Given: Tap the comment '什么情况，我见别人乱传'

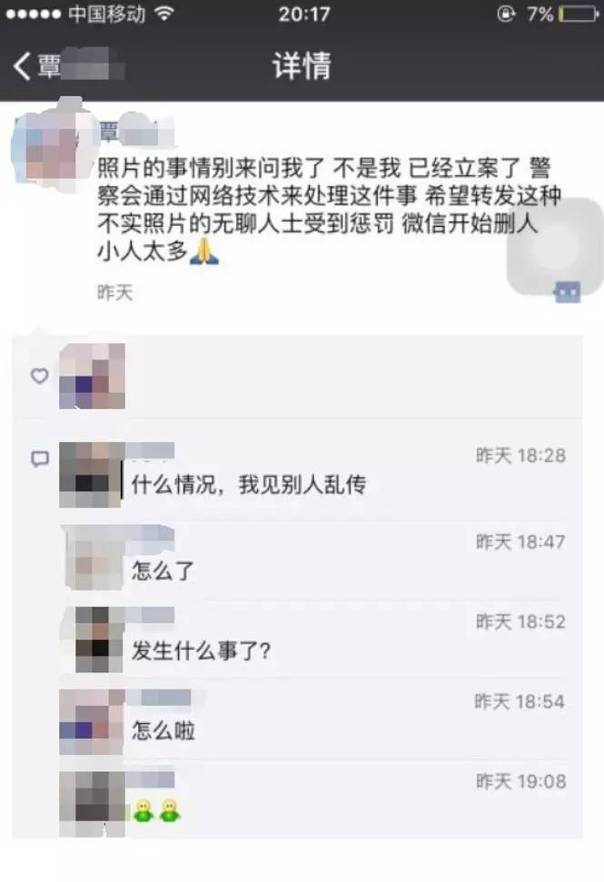Looking at the screenshot, I should point(249,484).
